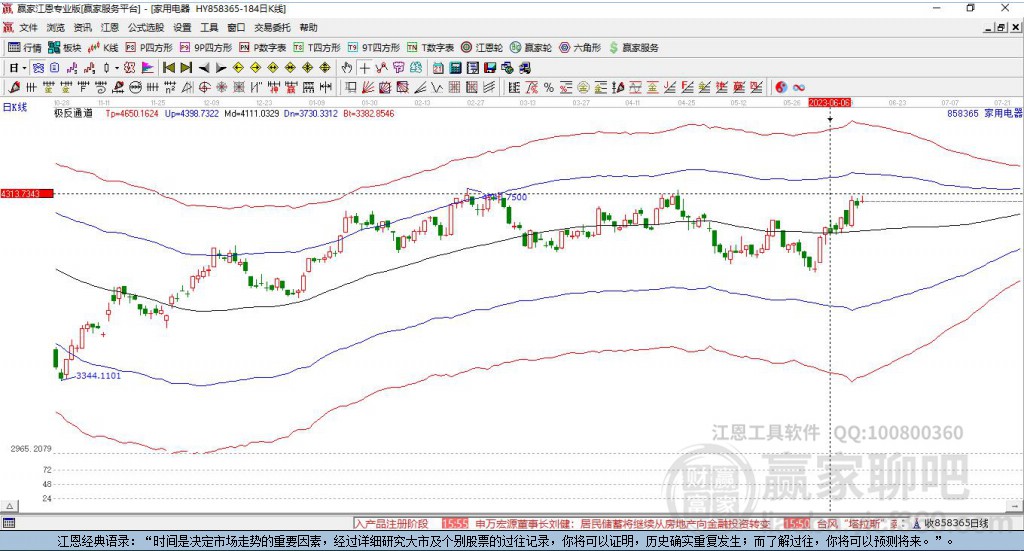This screenshot has width=1024, height=551.
Task: Select the percent % tool
Action: pos(549,87)
